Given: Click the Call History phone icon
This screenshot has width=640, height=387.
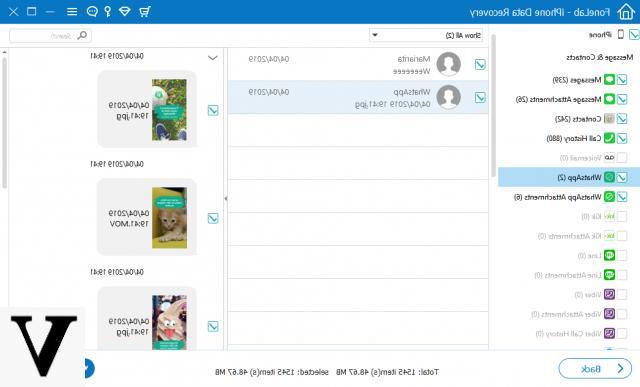Looking at the screenshot, I should click(x=609, y=138).
